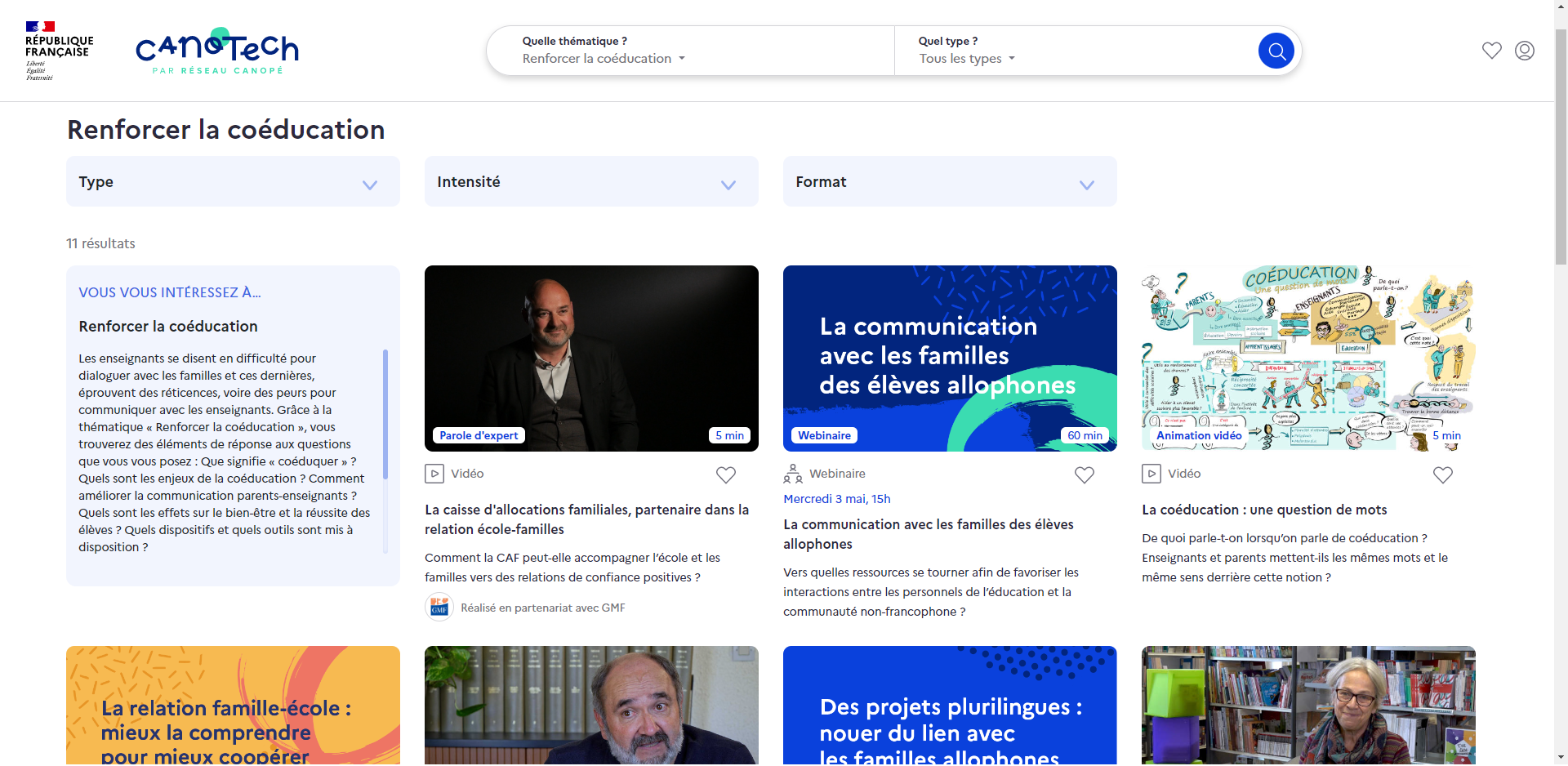Click the video play icon under the CAF card
Viewport: 1568px width, 766px height.
(434, 474)
